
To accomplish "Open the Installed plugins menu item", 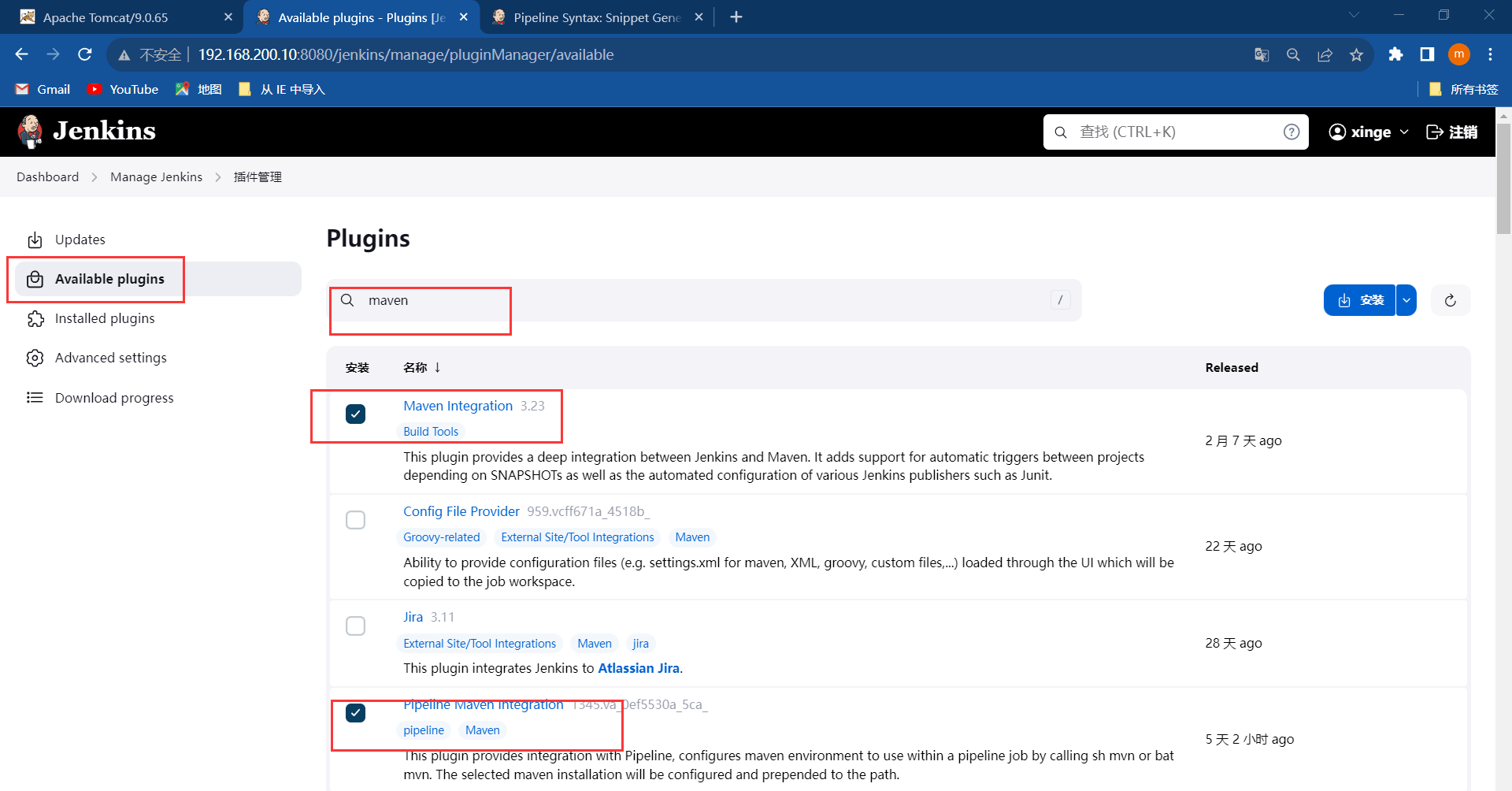I will pos(157,318).
